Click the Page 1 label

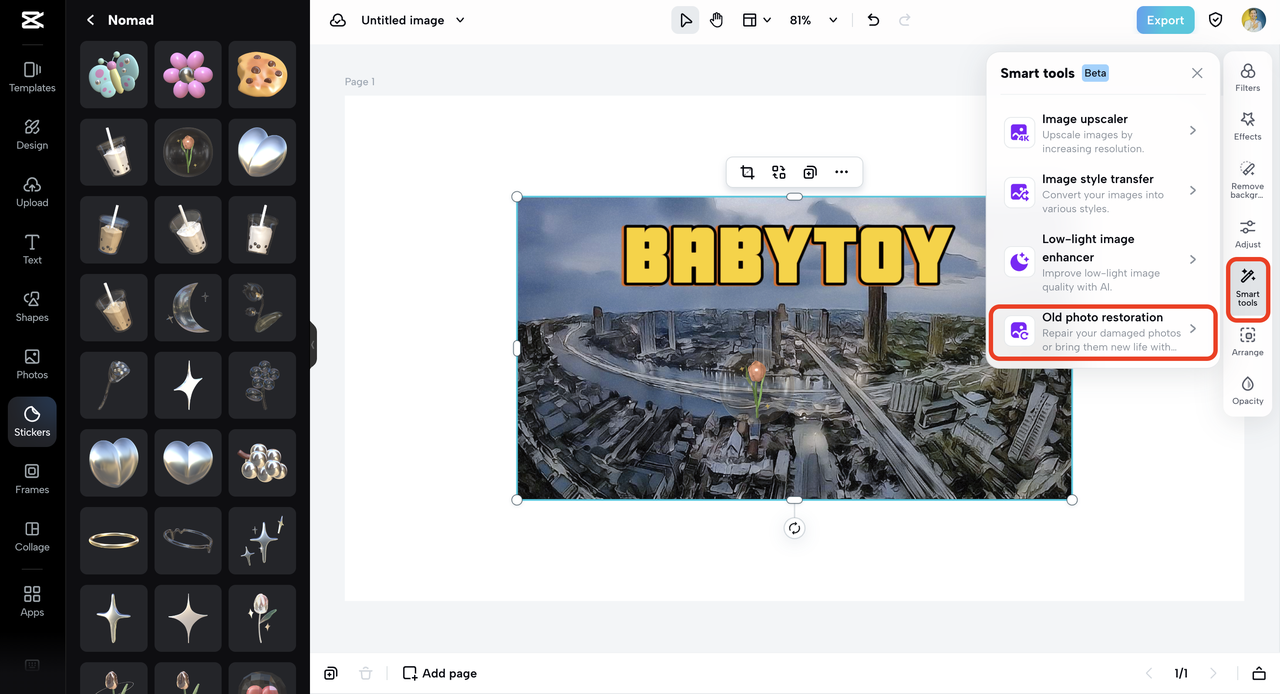tap(360, 82)
